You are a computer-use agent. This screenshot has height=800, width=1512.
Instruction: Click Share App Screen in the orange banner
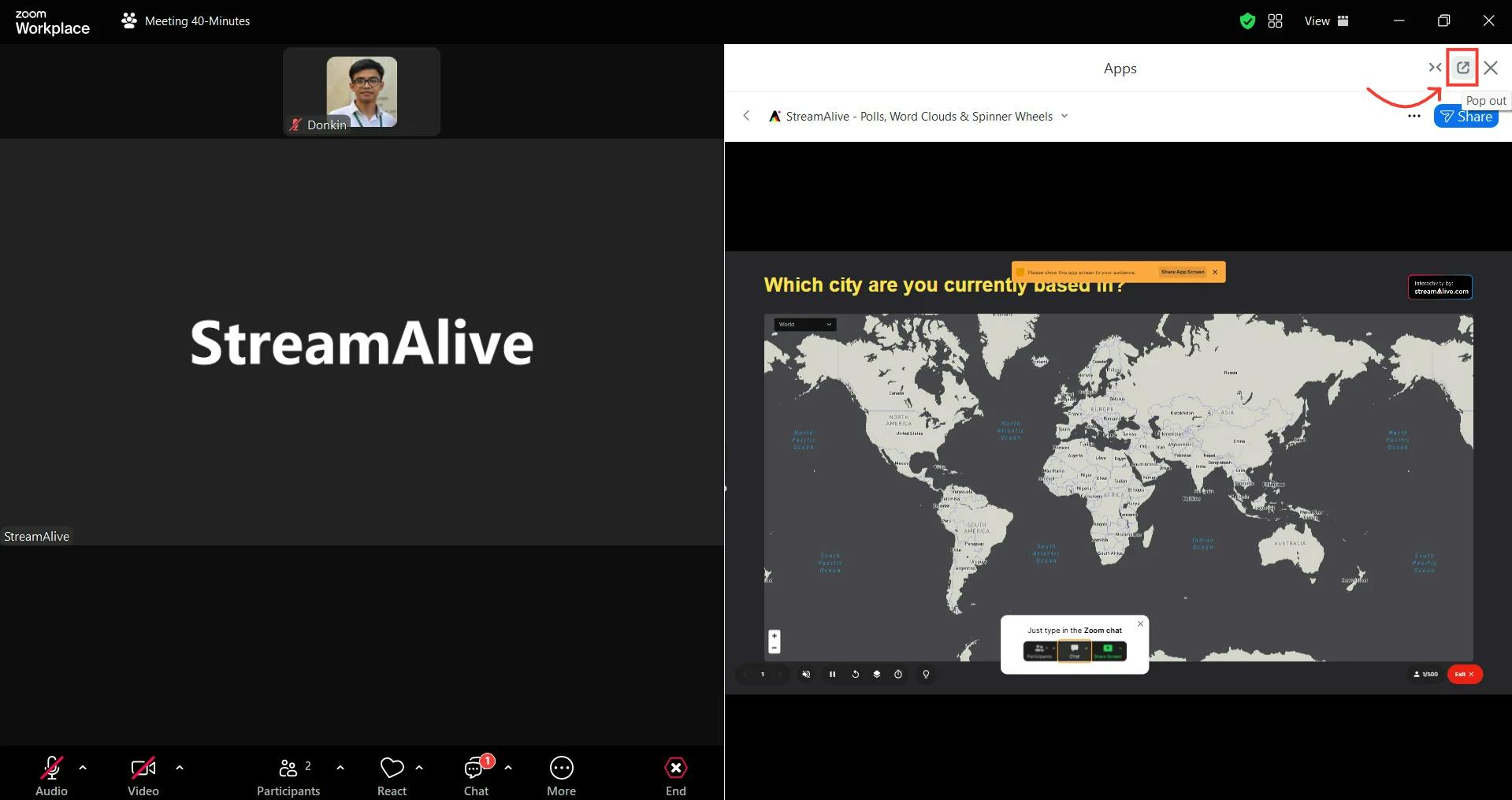1183,272
